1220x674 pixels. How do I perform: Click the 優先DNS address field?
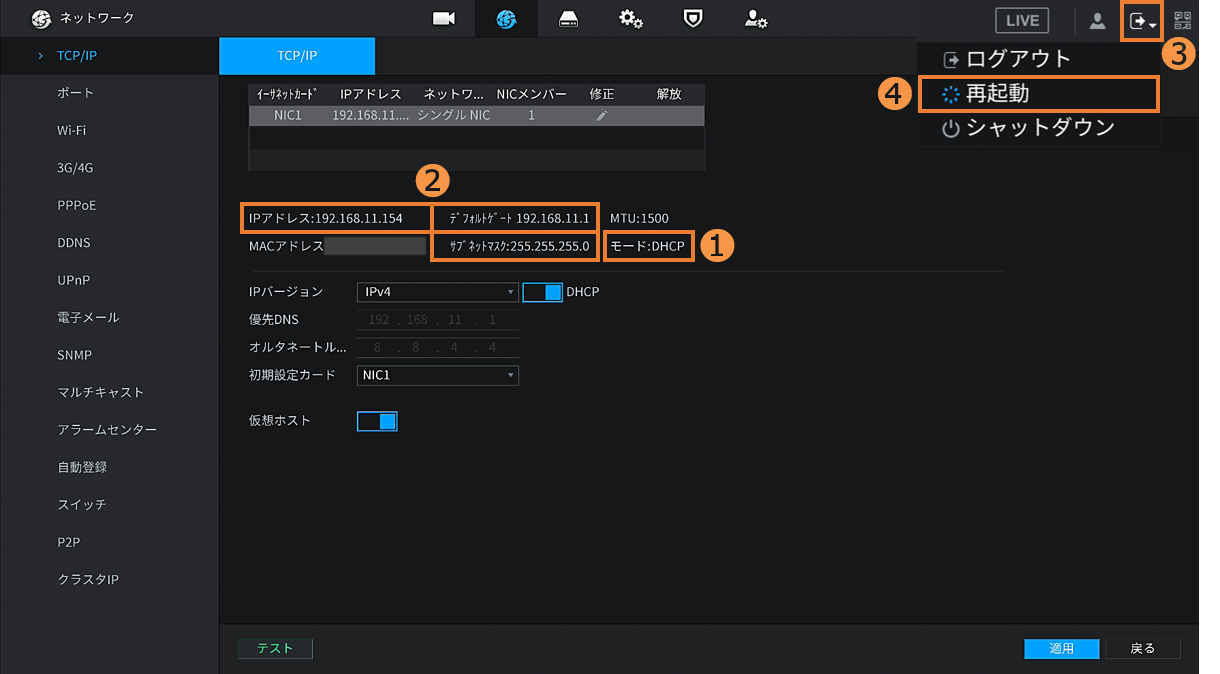point(437,320)
